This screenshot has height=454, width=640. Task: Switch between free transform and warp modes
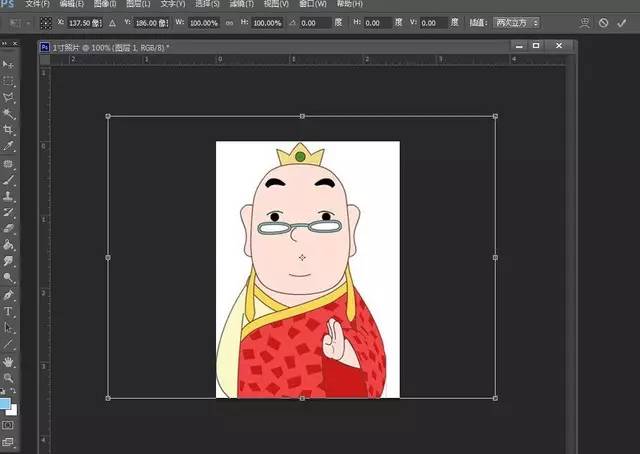[x=584, y=23]
